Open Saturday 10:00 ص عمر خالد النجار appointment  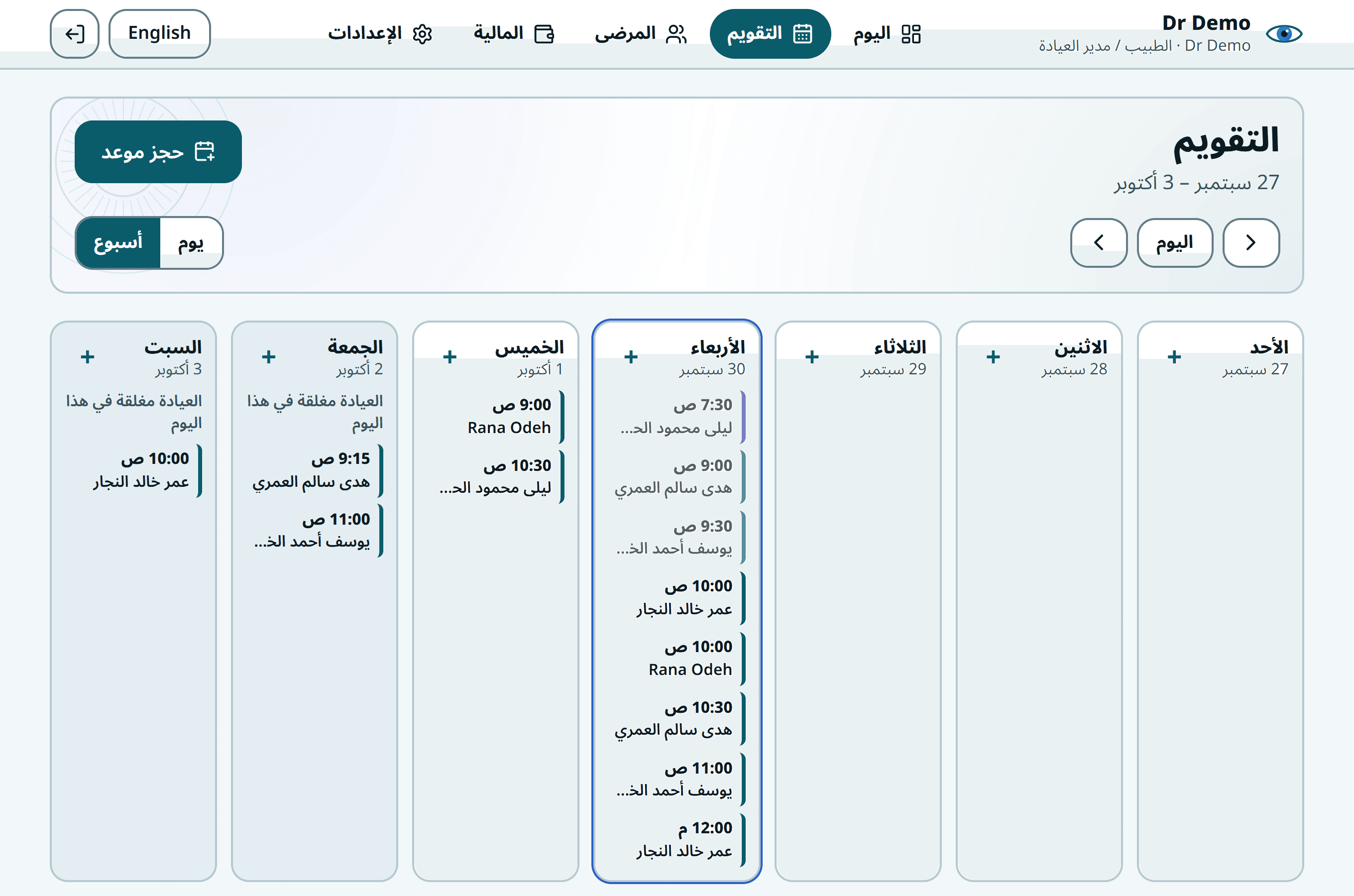134,470
